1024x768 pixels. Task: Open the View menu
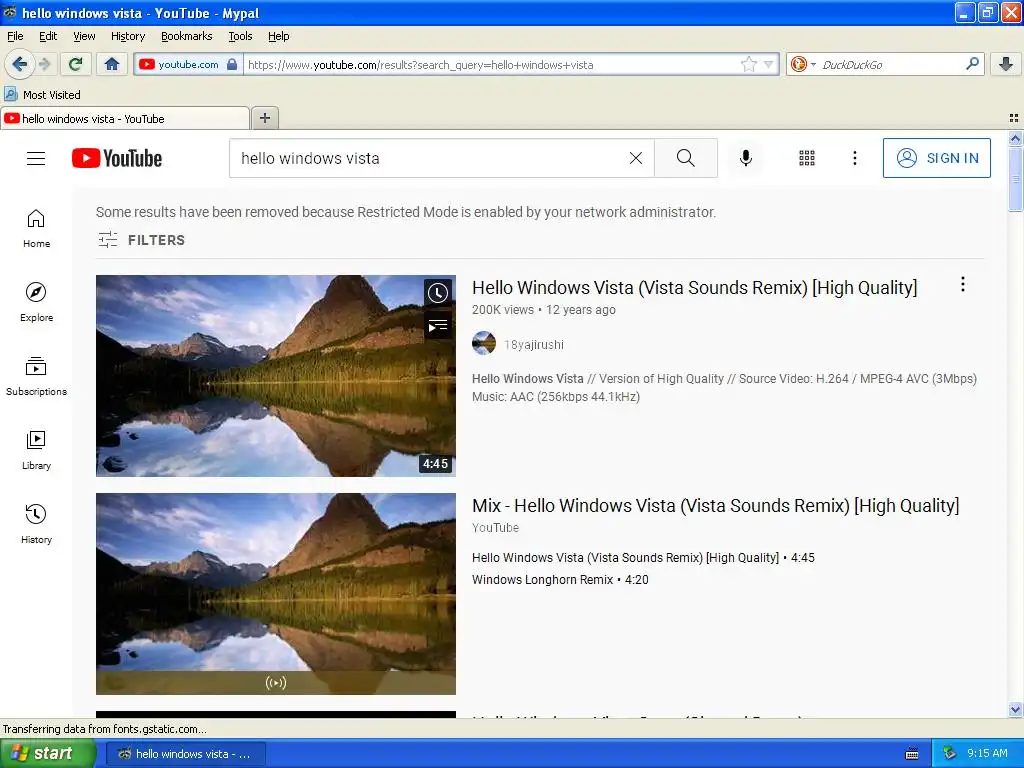(x=84, y=36)
